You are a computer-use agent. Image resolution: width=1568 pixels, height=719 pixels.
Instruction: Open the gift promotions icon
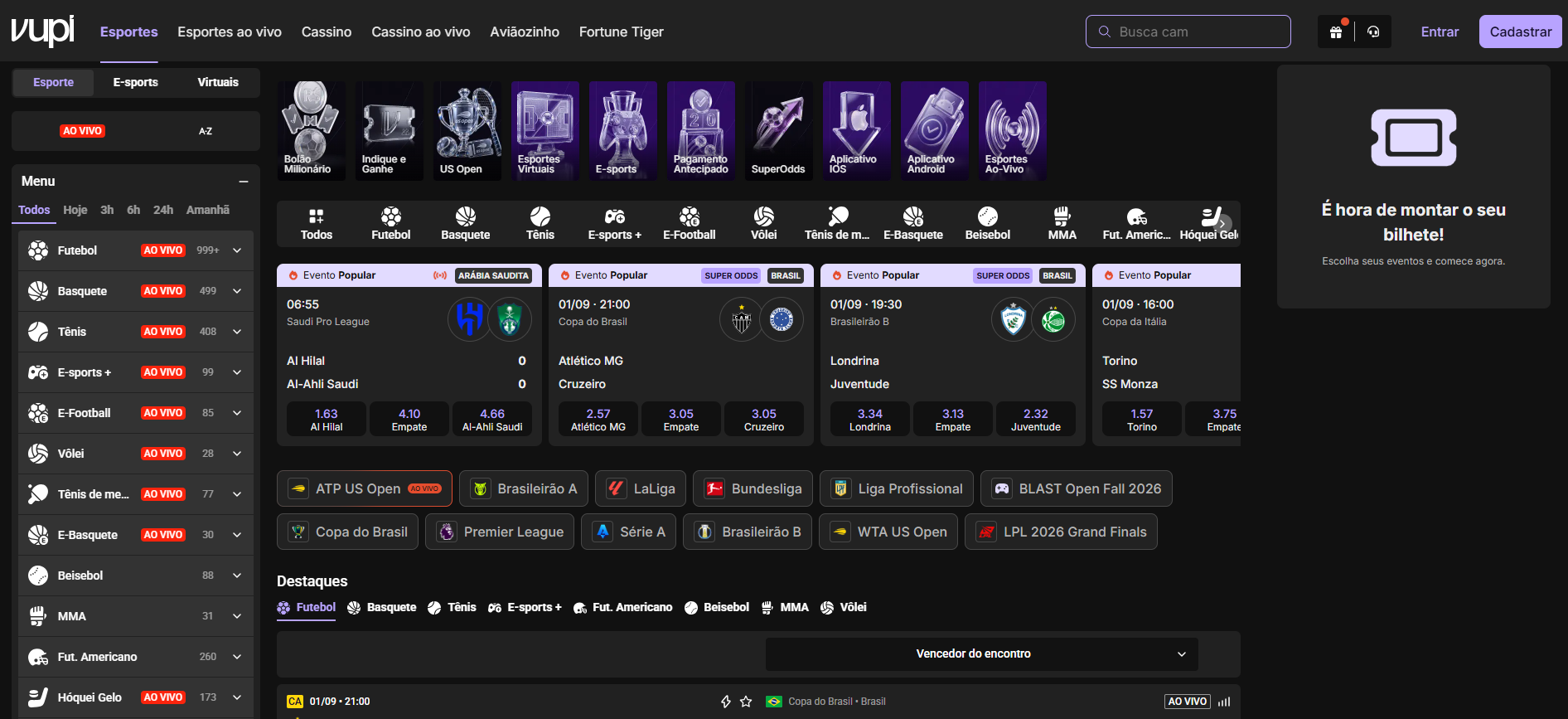[1336, 32]
